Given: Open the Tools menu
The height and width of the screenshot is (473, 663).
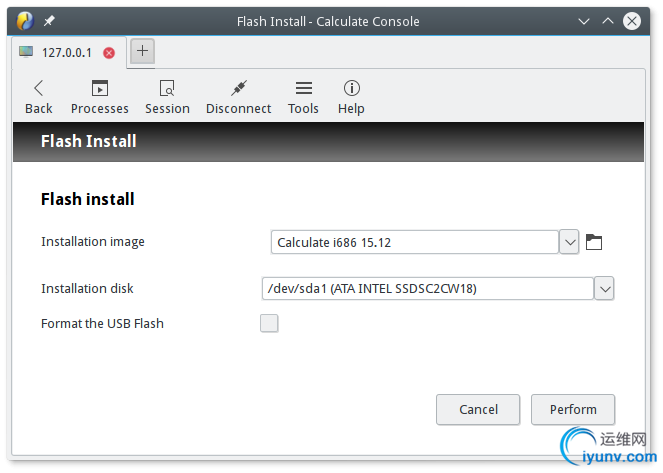Looking at the screenshot, I should (303, 88).
